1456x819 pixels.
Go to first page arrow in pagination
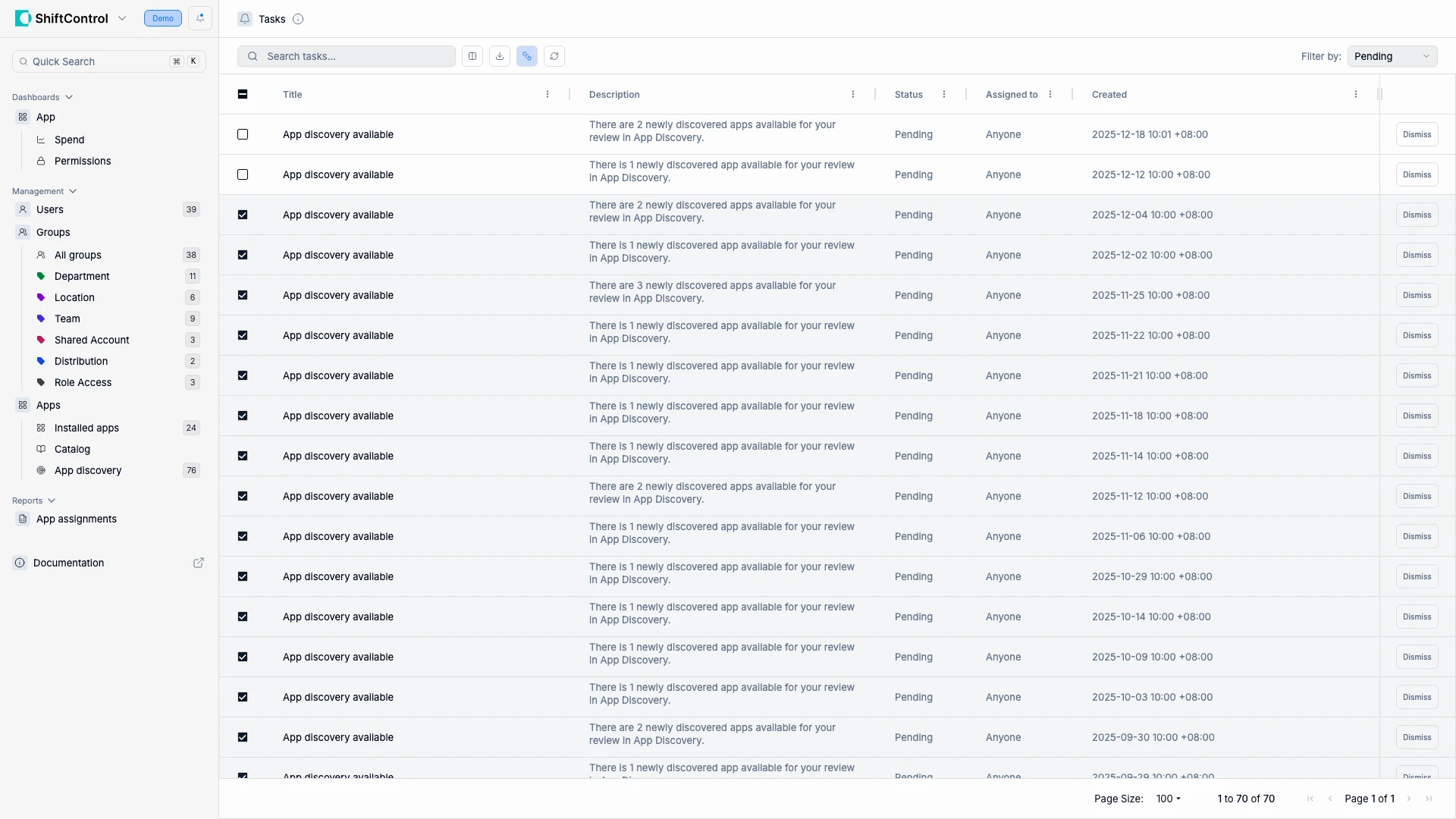click(1310, 799)
